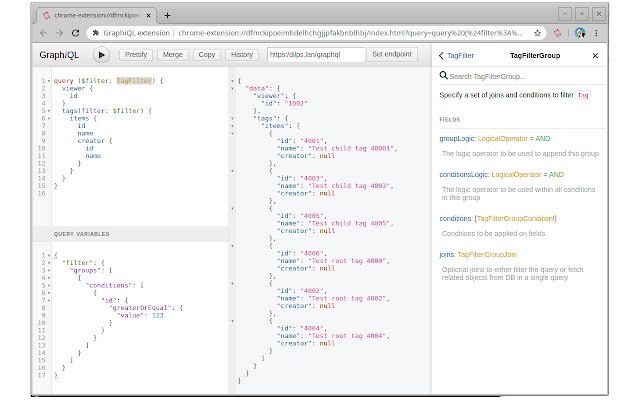
Task: Click the browser back arrow
Action: tap(44, 33)
